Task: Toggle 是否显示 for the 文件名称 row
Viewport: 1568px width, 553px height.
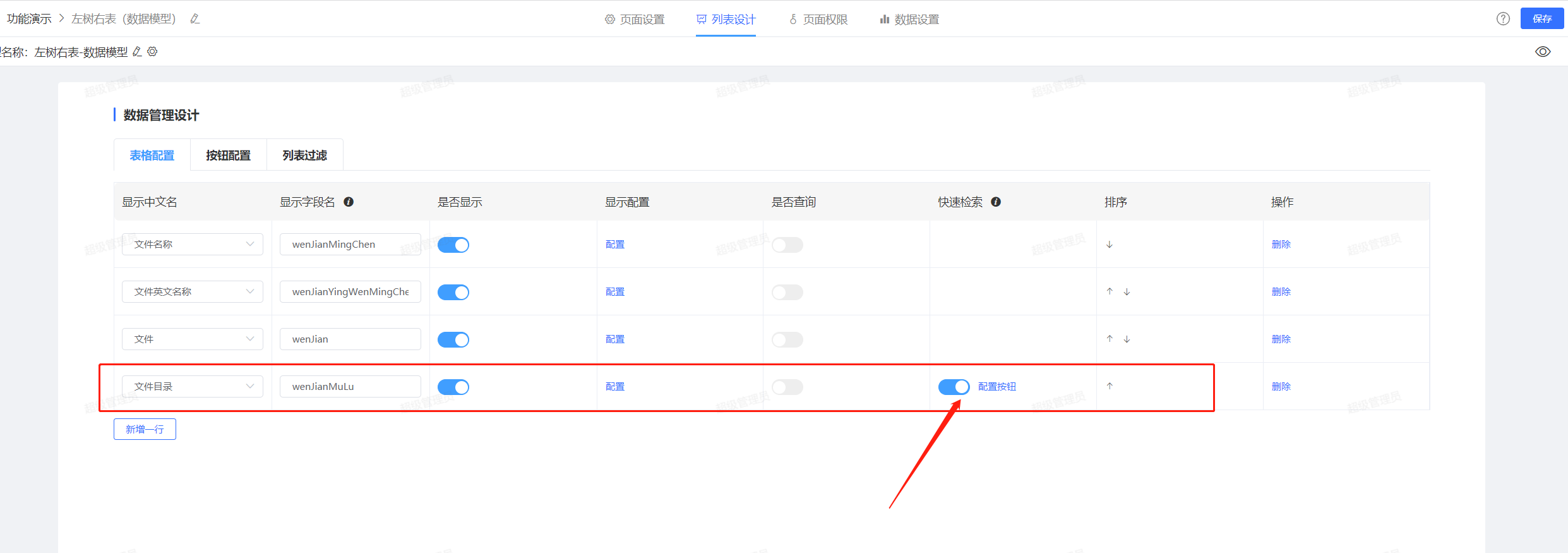Action: [453, 245]
